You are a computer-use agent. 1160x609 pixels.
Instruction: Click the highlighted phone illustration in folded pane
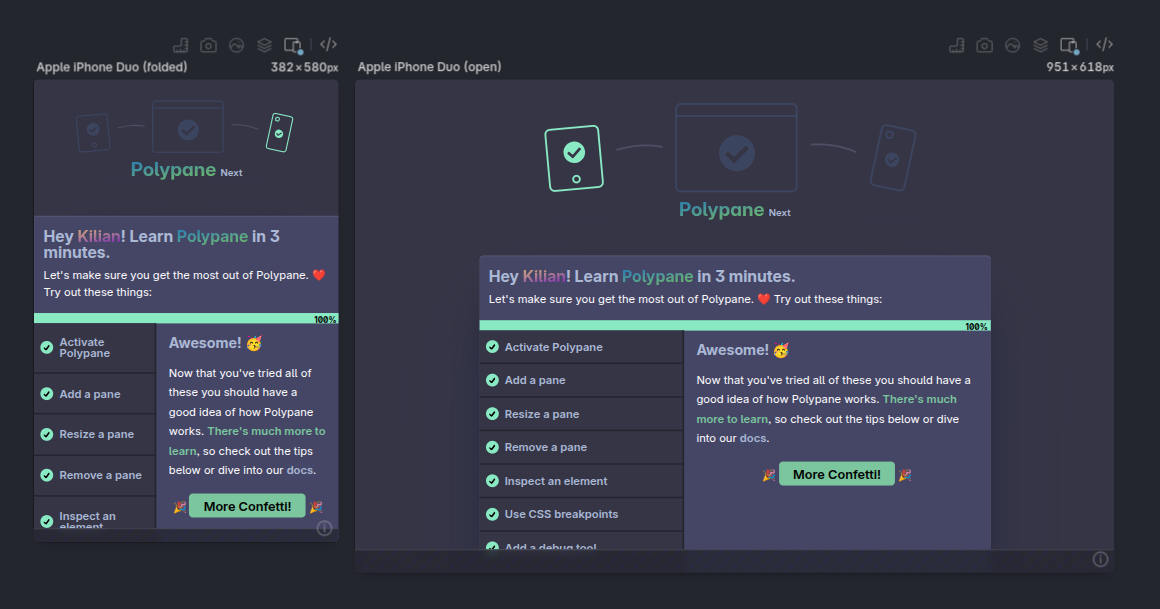click(279, 132)
